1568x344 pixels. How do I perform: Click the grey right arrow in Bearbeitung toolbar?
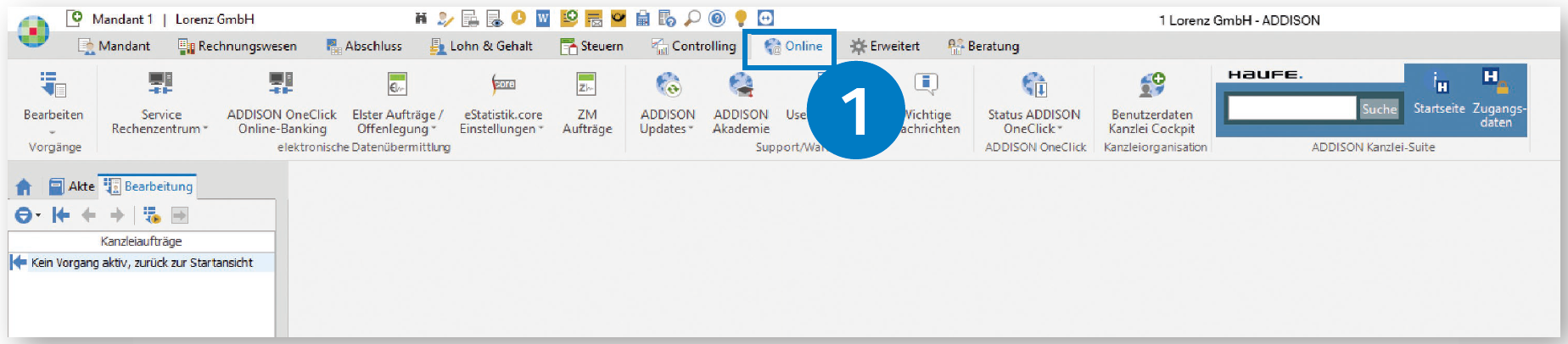[117, 215]
